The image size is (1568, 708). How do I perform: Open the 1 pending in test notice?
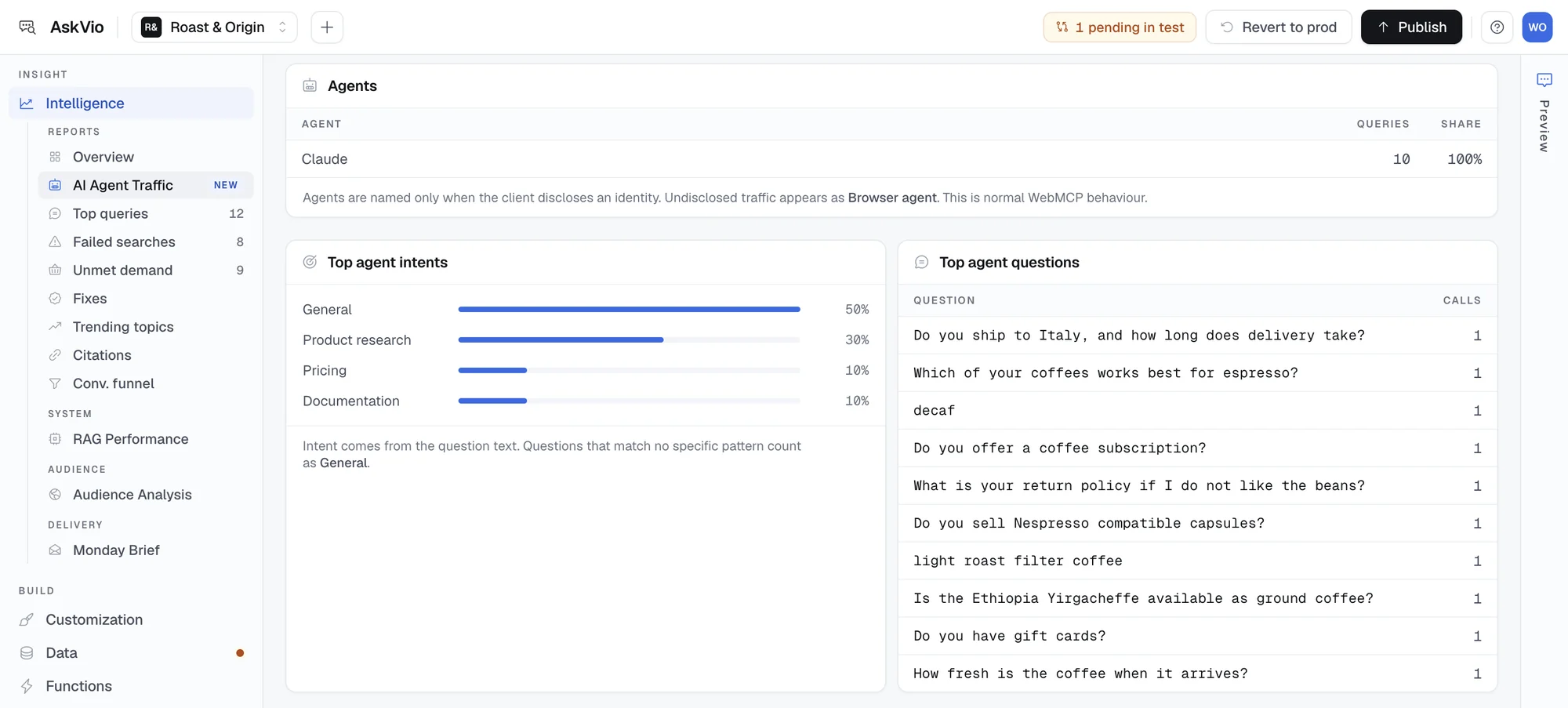coord(1120,27)
